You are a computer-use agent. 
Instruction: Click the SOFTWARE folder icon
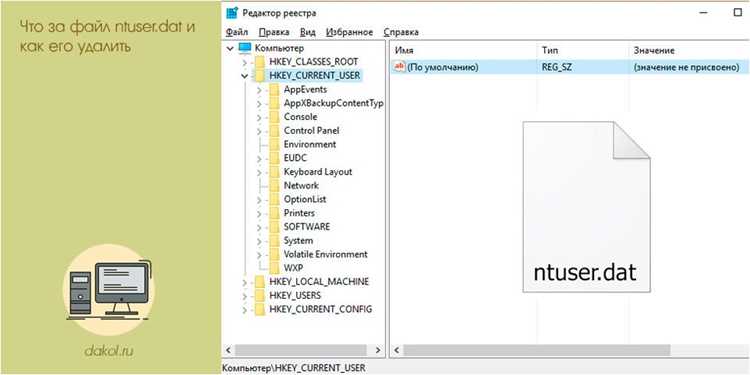[274, 227]
